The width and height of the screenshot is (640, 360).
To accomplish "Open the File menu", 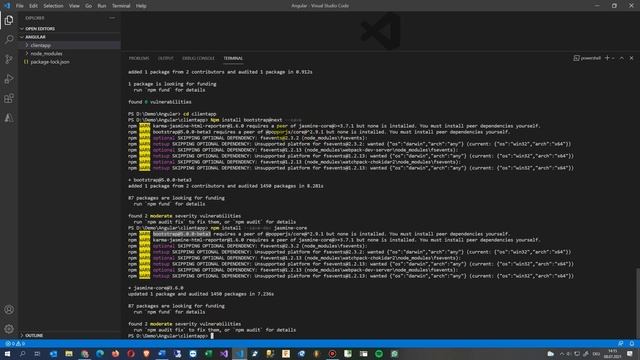I will coord(20,6).
